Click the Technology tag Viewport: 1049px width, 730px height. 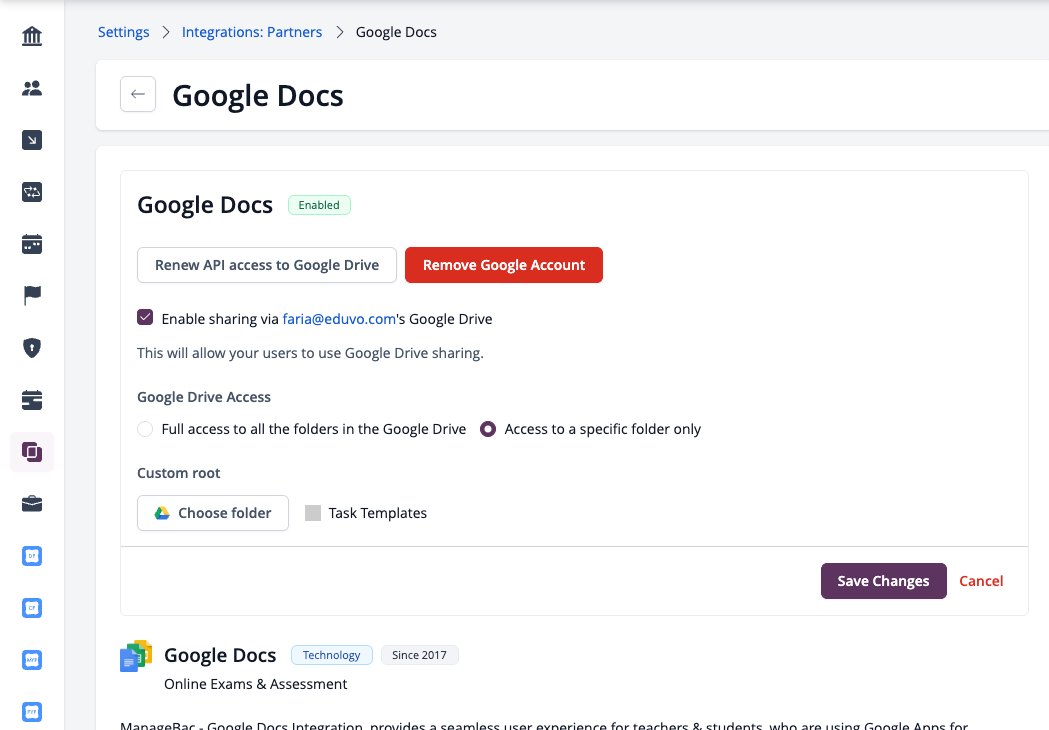point(331,655)
